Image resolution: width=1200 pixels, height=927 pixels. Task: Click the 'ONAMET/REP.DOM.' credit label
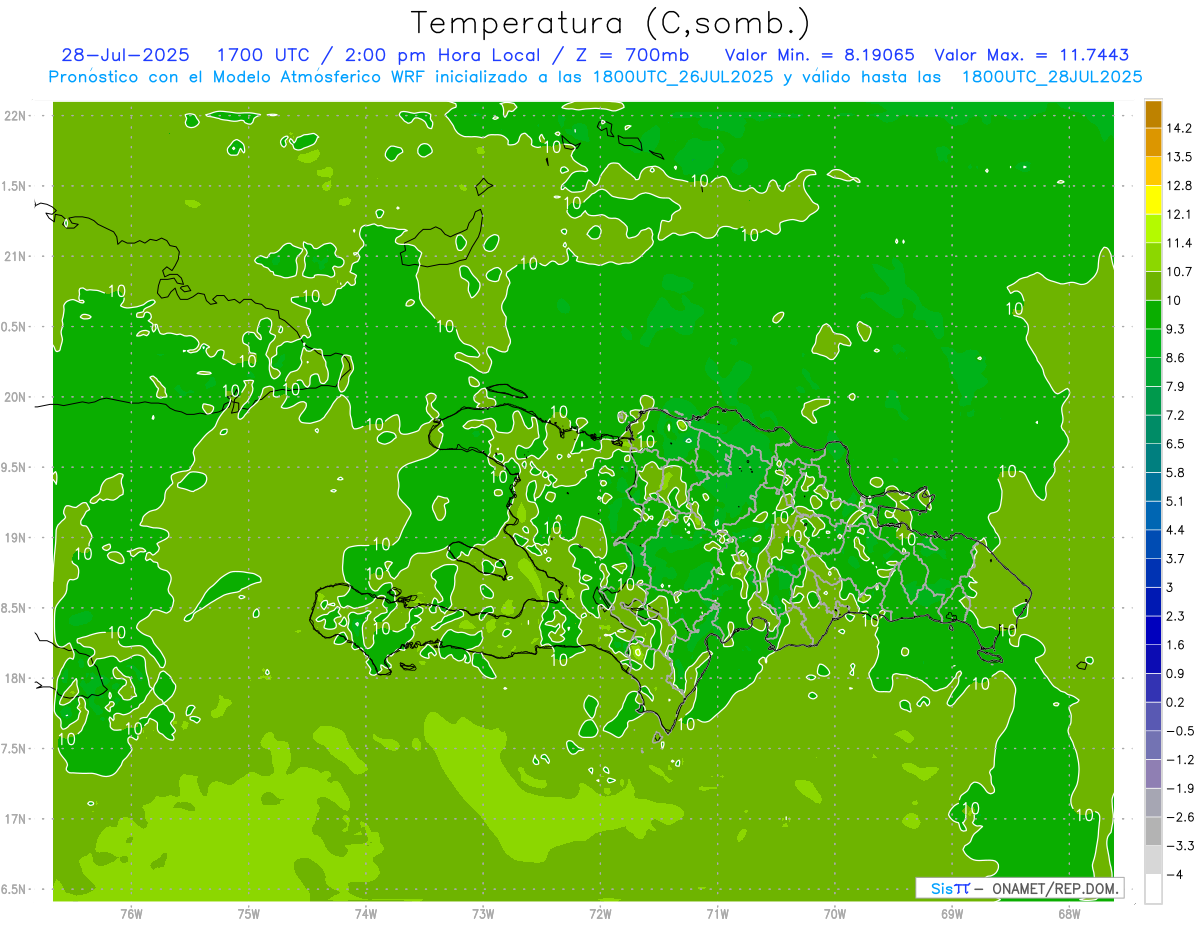pos(1055,888)
